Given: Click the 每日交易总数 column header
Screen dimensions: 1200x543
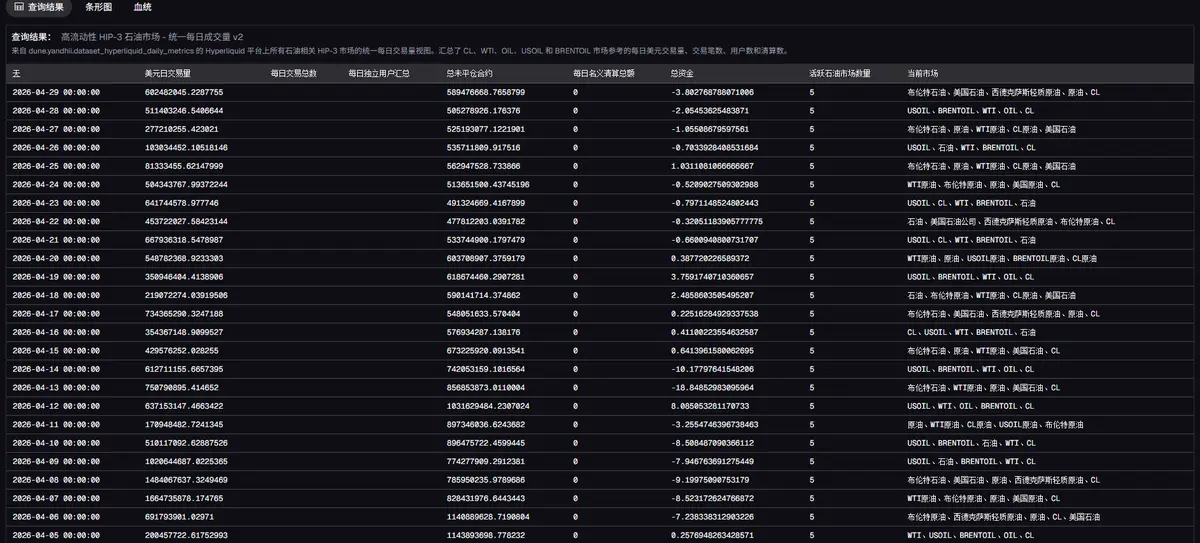Looking at the screenshot, I should tap(294, 73).
